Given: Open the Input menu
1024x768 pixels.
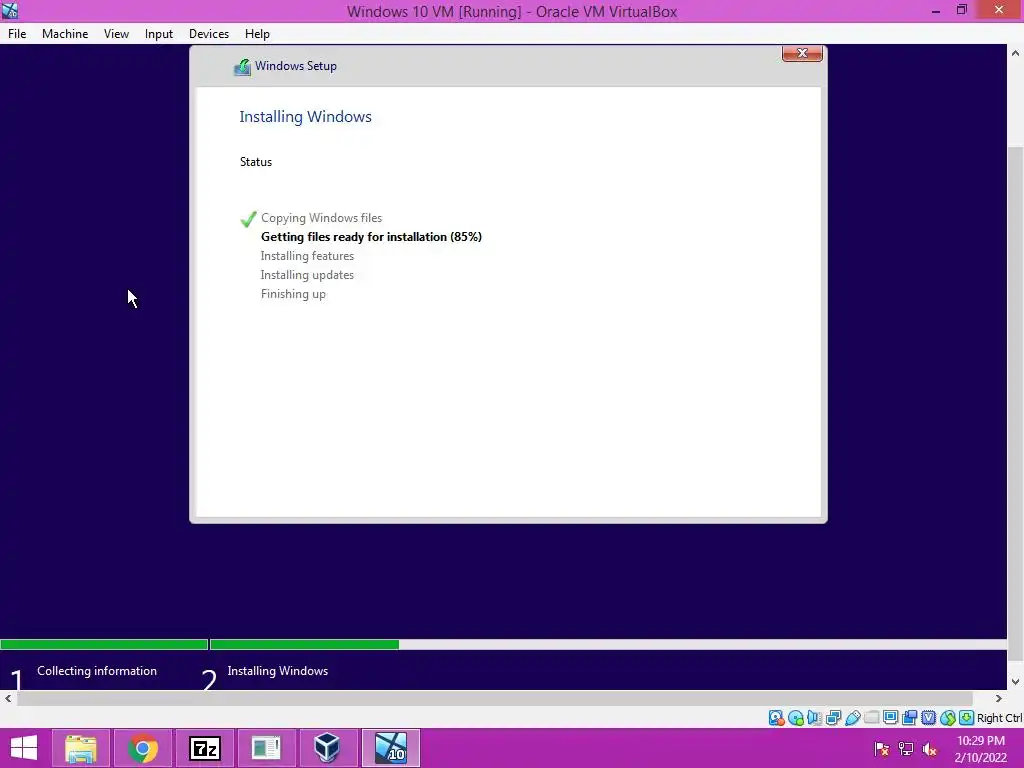Looking at the screenshot, I should (x=159, y=34).
